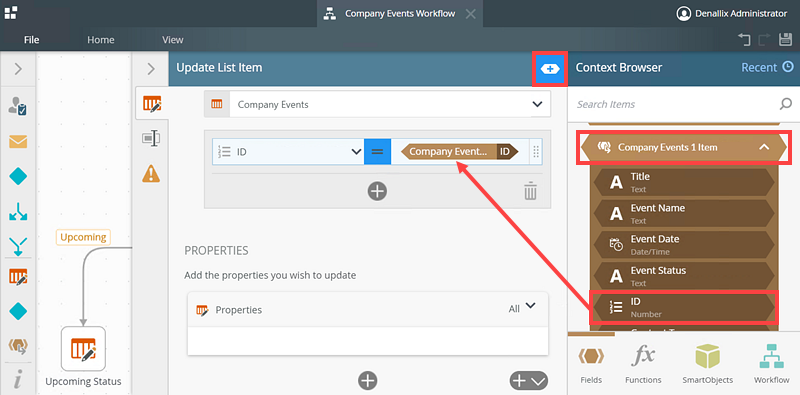
Task: Open the ID filter field dropdown
Action: click(357, 152)
